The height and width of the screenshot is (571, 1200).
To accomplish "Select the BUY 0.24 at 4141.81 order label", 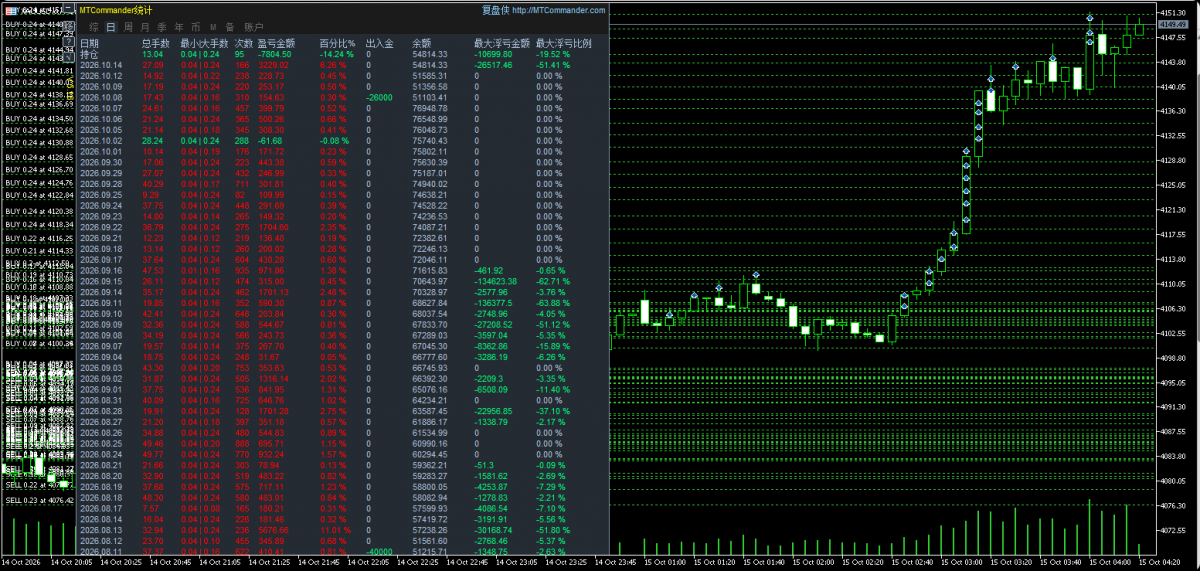I will (x=39, y=71).
